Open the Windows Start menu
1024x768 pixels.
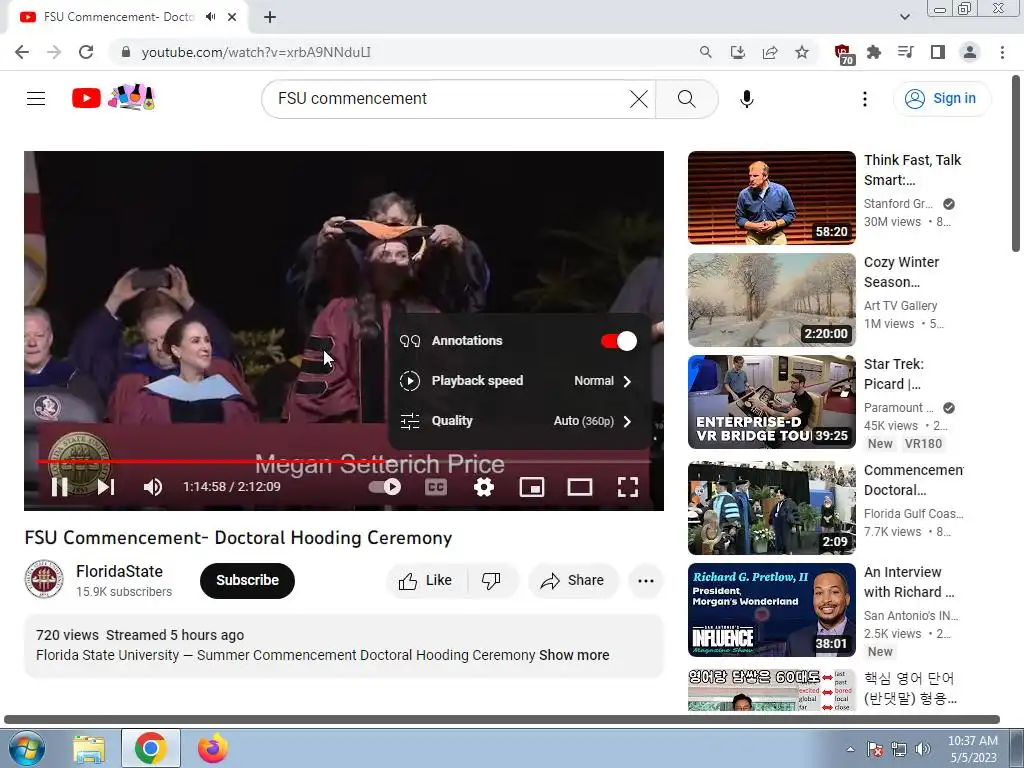coord(26,748)
